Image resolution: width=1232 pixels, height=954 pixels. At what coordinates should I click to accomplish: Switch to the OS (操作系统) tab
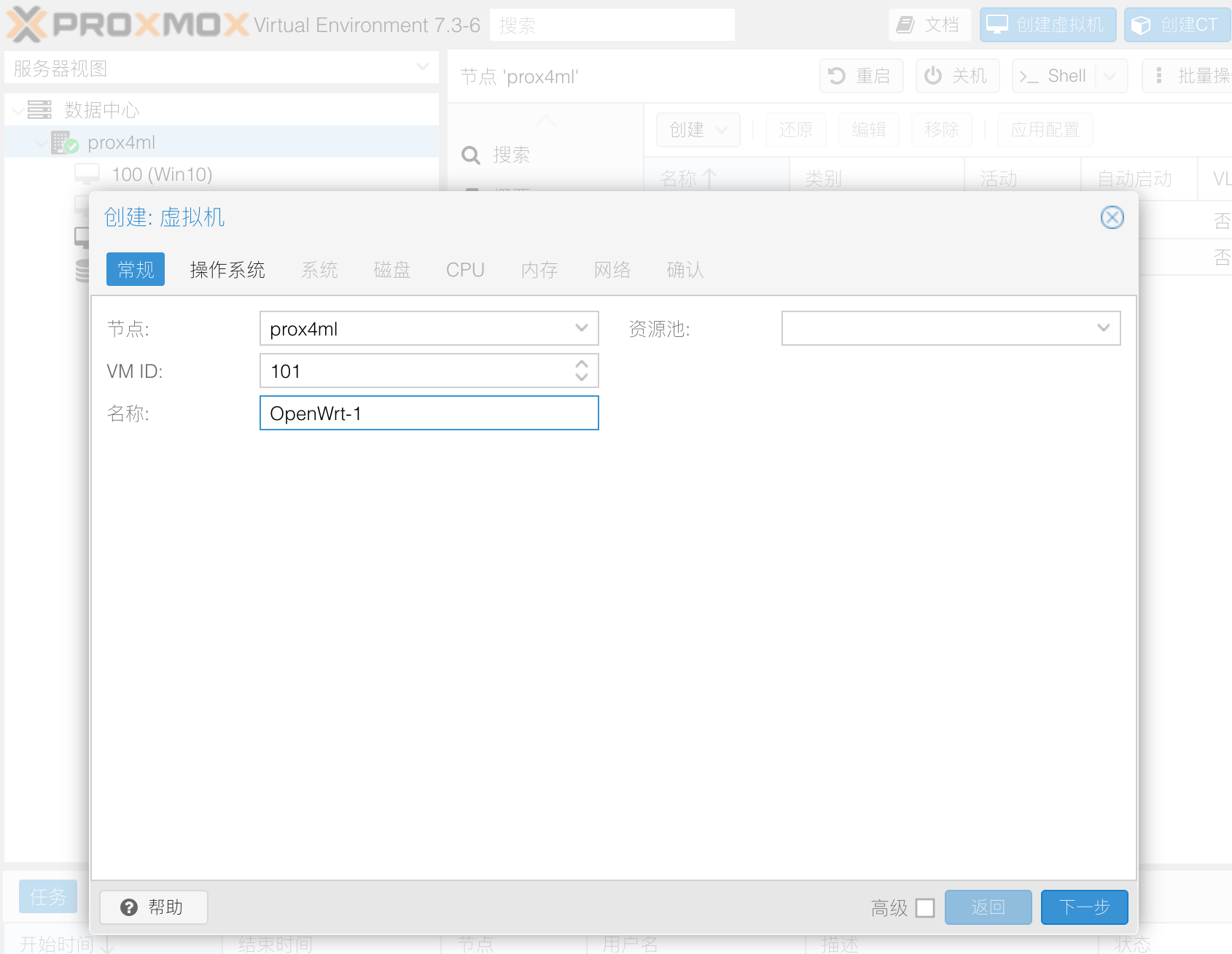click(227, 270)
